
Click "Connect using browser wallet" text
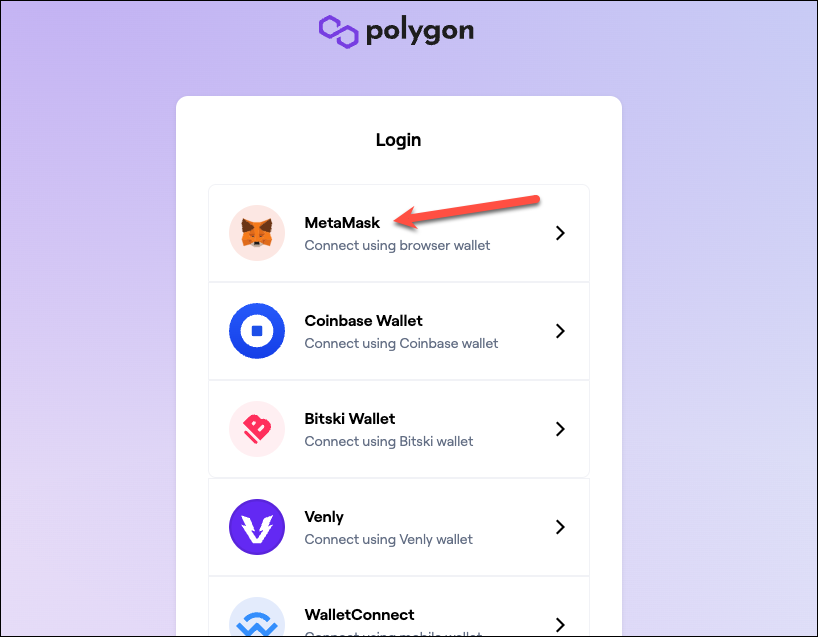[x=398, y=246]
